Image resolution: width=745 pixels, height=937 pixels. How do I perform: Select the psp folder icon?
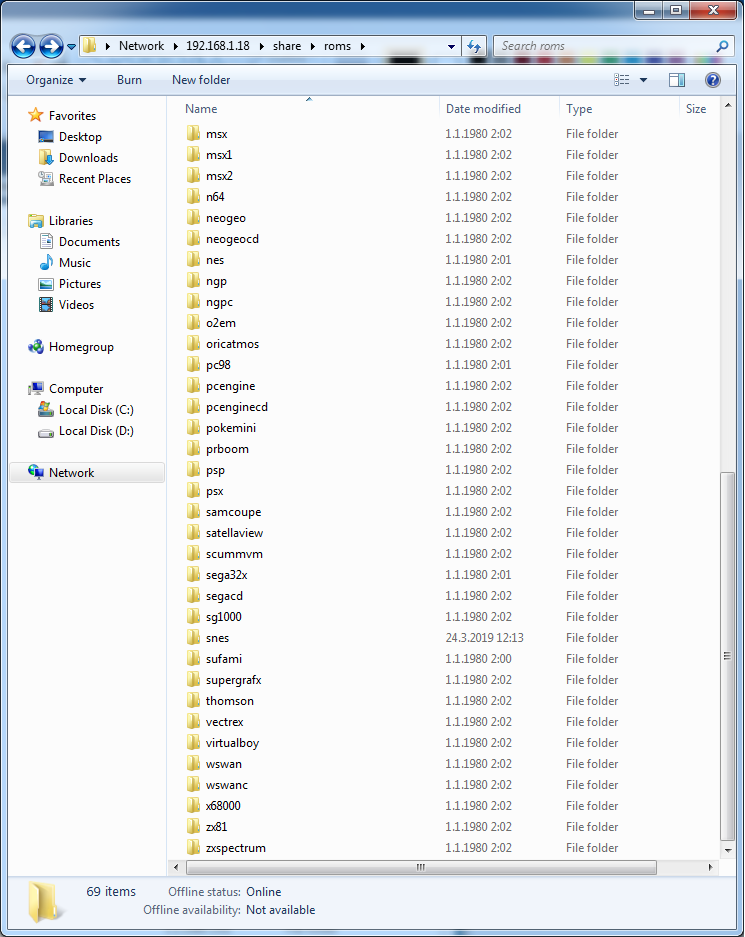[193, 469]
